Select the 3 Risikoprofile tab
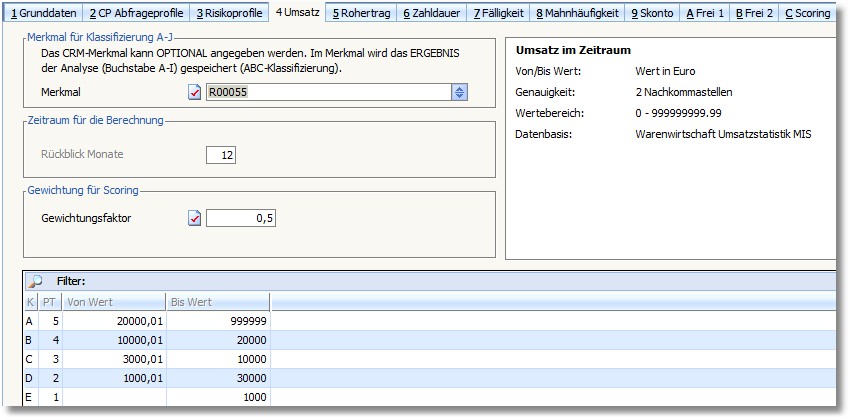The image size is (850, 420). [x=229, y=13]
